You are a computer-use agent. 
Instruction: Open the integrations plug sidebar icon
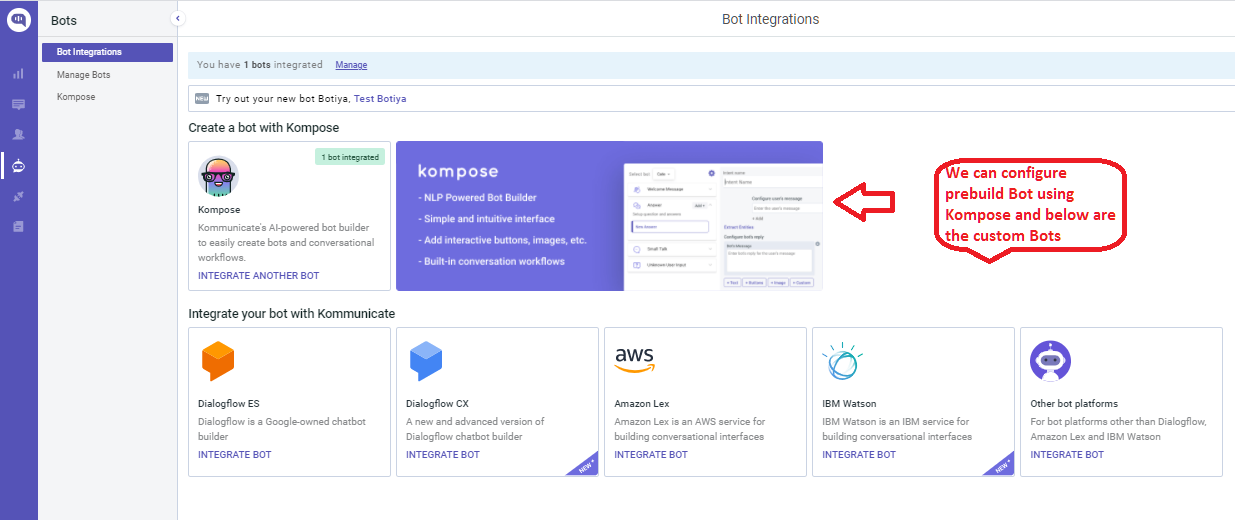(18, 196)
